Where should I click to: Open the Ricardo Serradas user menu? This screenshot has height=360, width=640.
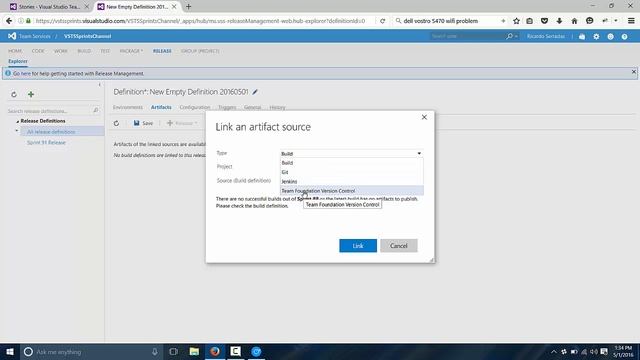point(546,36)
